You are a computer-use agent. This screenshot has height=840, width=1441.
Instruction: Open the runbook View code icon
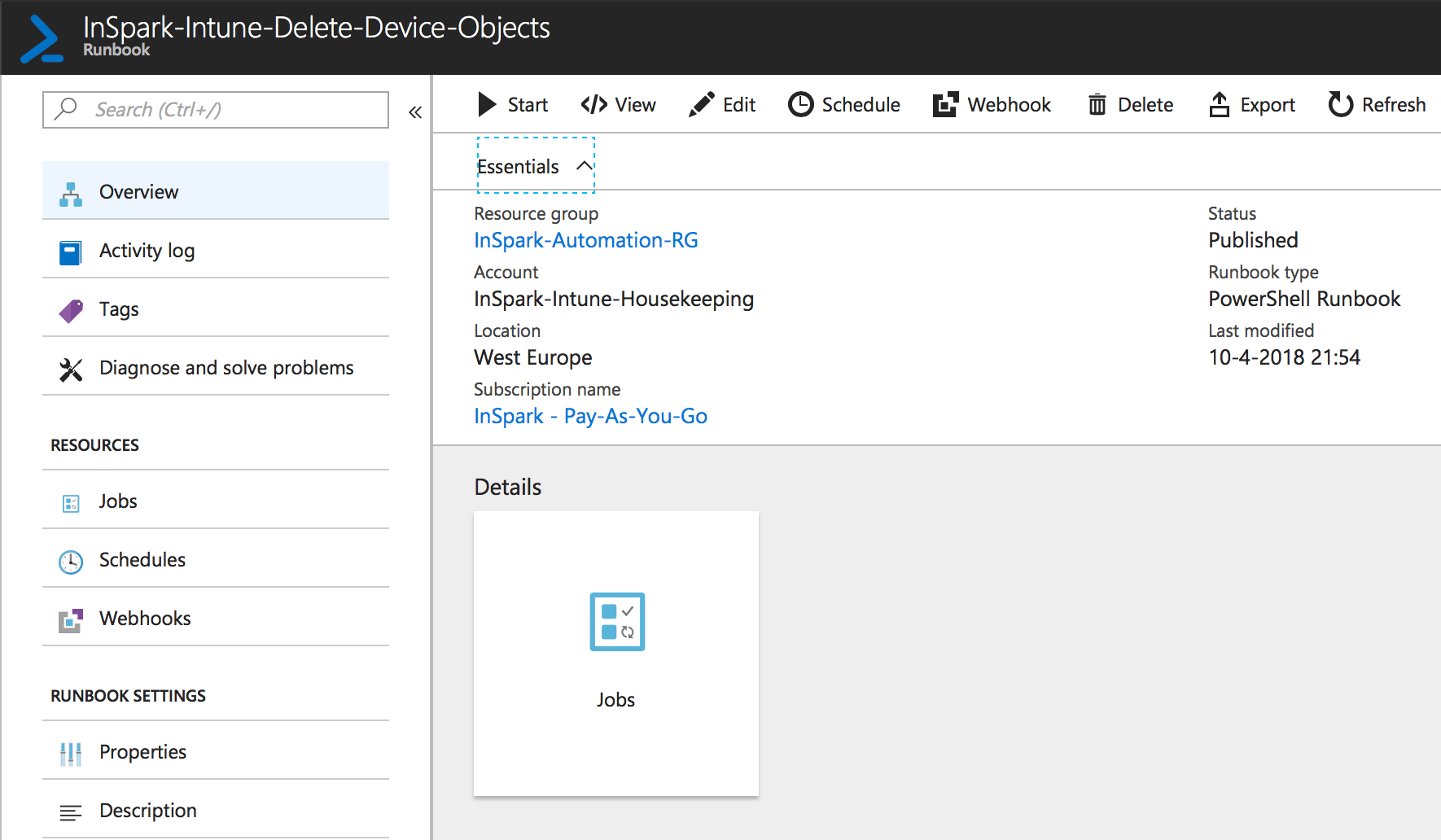594,105
